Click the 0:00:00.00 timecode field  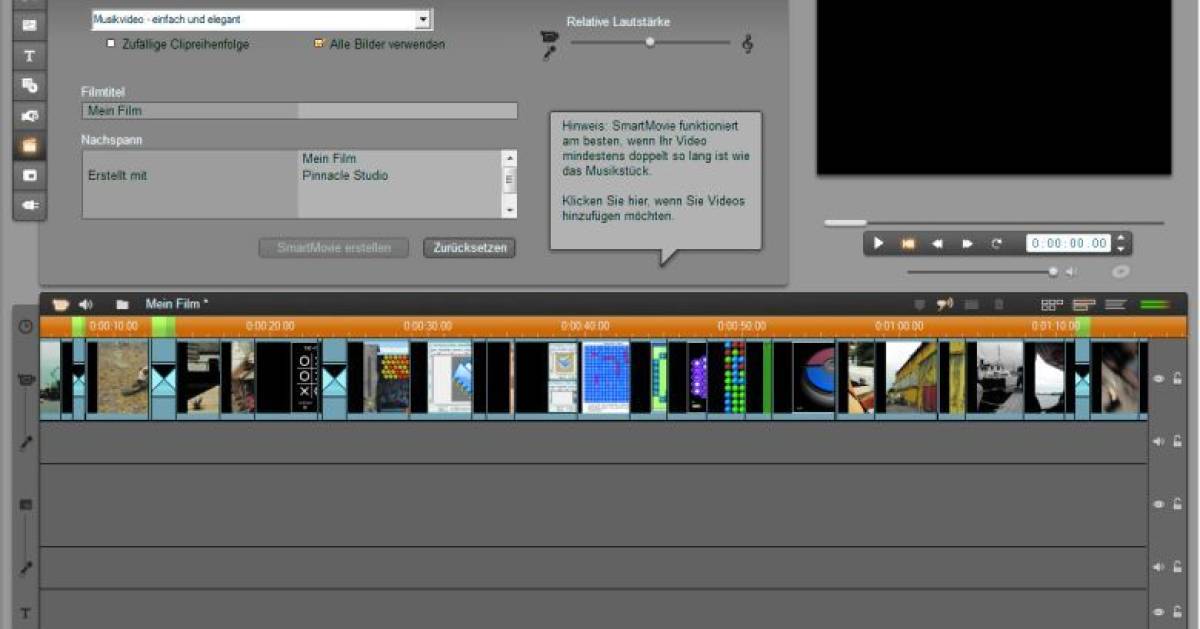point(1069,243)
